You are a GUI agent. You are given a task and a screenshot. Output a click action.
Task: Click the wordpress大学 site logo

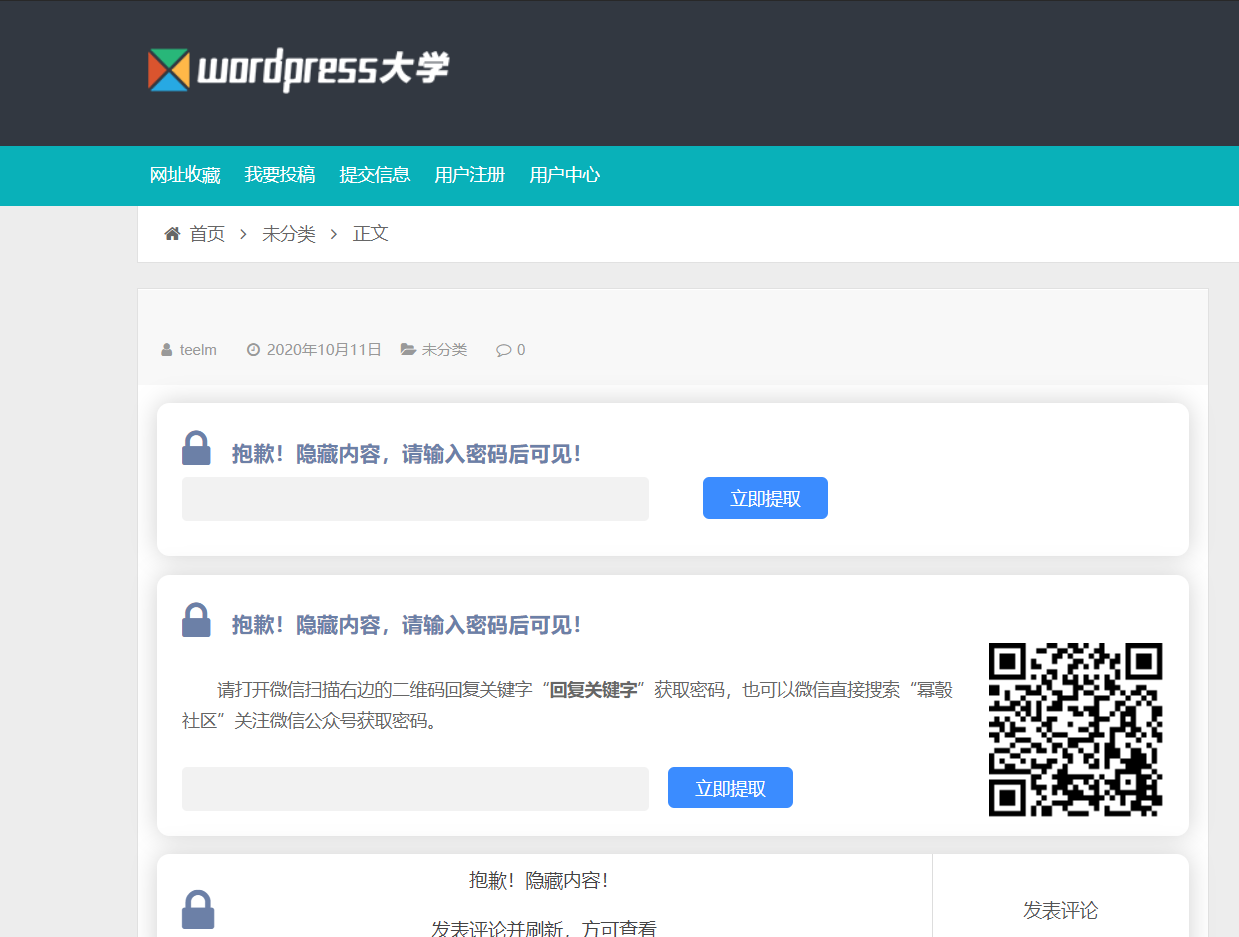(x=298, y=70)
